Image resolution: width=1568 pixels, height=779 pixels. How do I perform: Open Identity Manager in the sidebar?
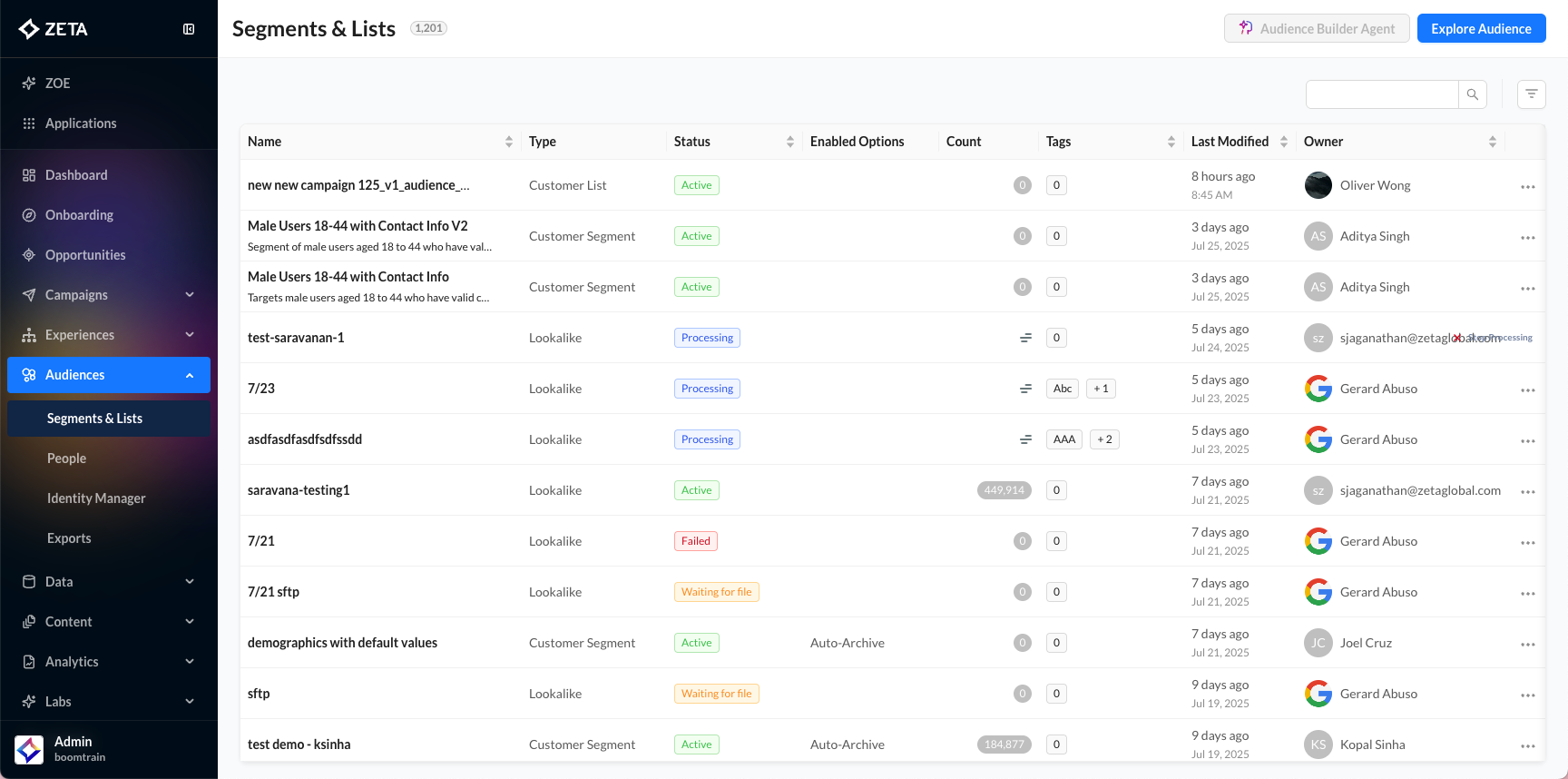pos(96,498)
